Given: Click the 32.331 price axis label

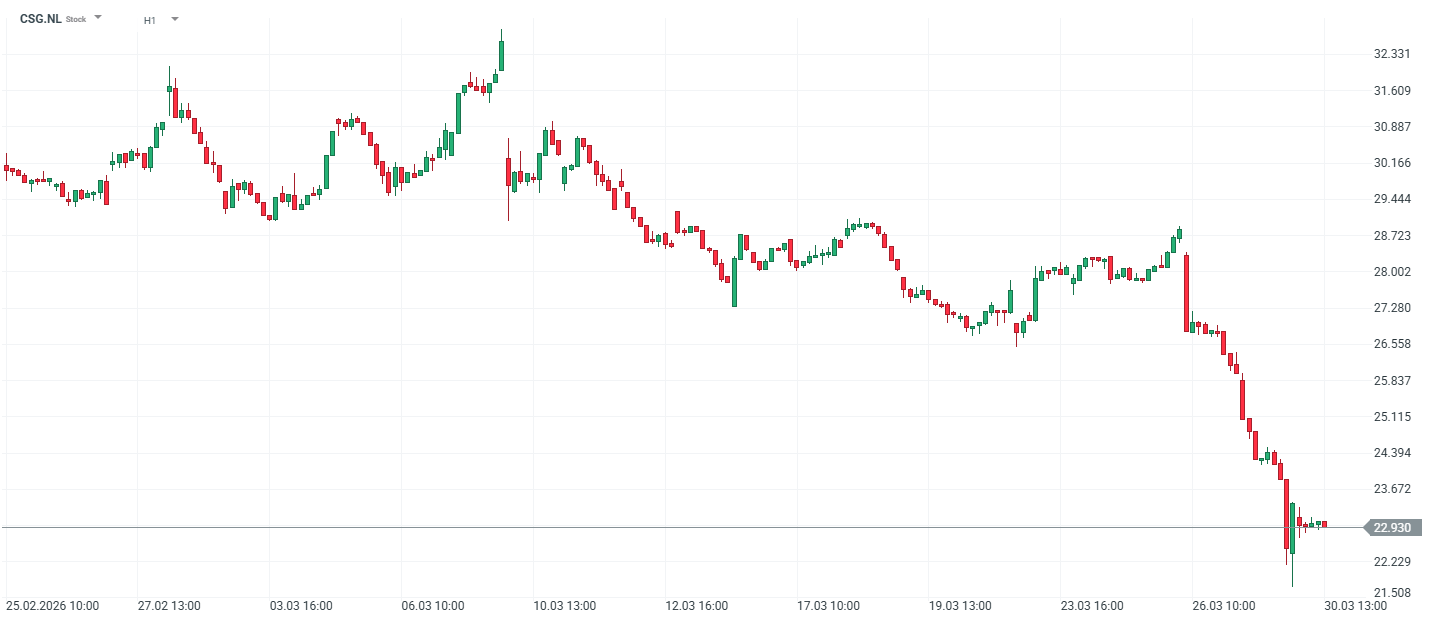Looking at the screenshot, I should pyautogui.click(x=1391, y=54).
